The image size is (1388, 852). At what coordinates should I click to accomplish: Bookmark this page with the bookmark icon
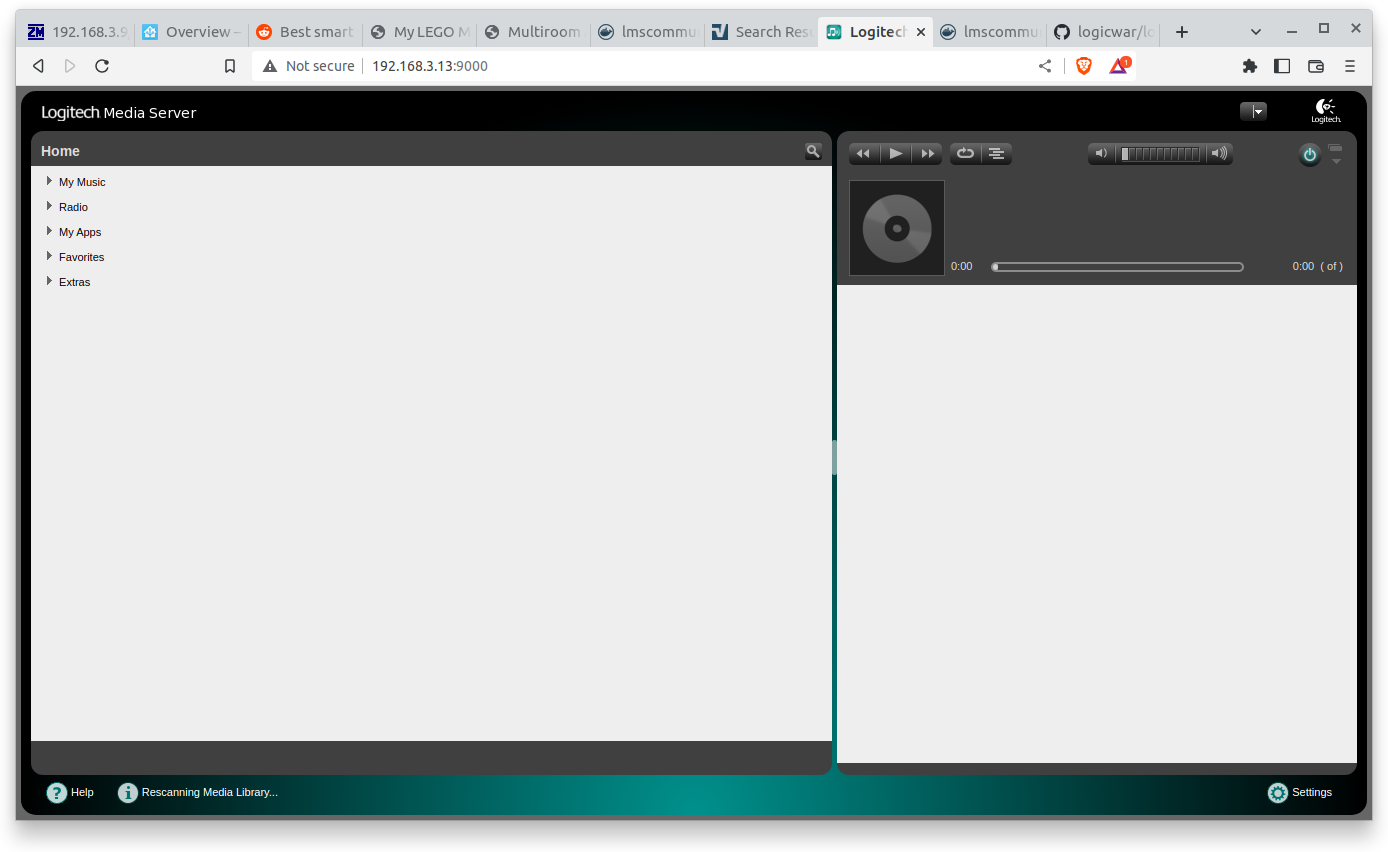[230, 66]
